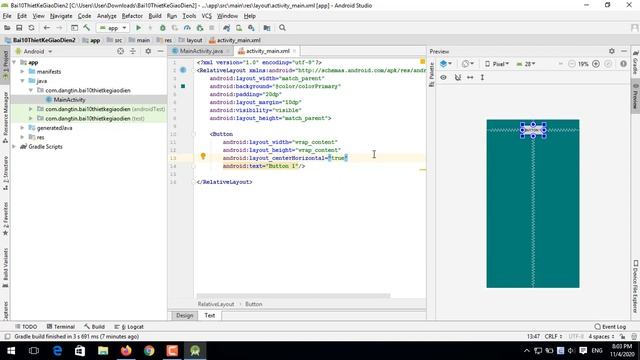Click the layout breadcrumb in navigation bar

(x=191, y=40)
